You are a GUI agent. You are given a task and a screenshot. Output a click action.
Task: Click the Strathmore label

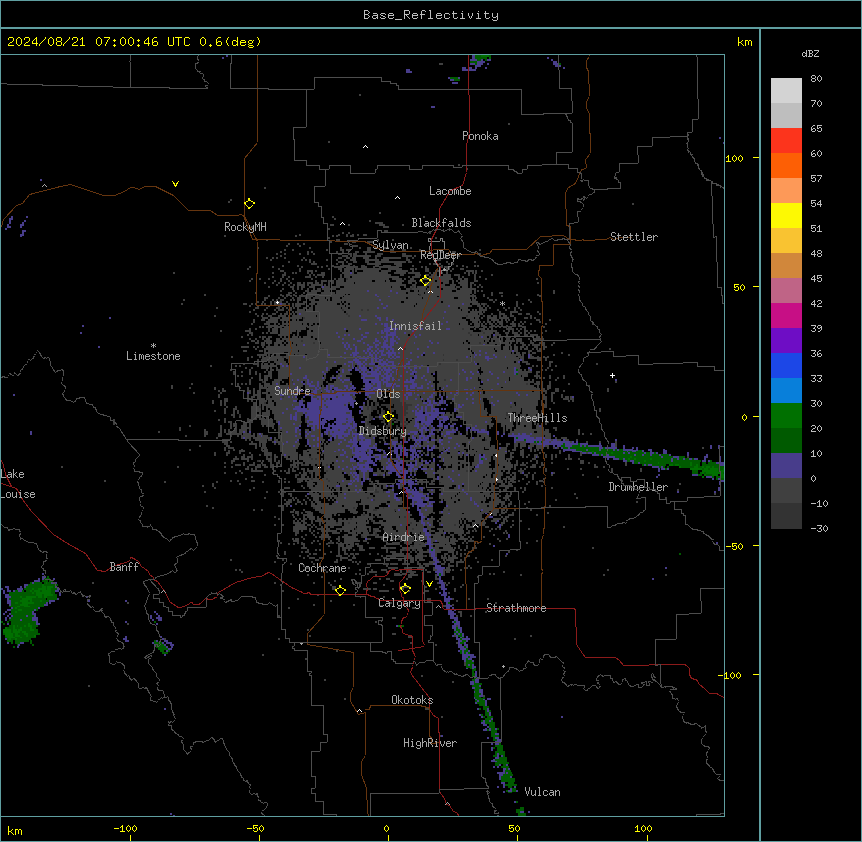(516, 608)
